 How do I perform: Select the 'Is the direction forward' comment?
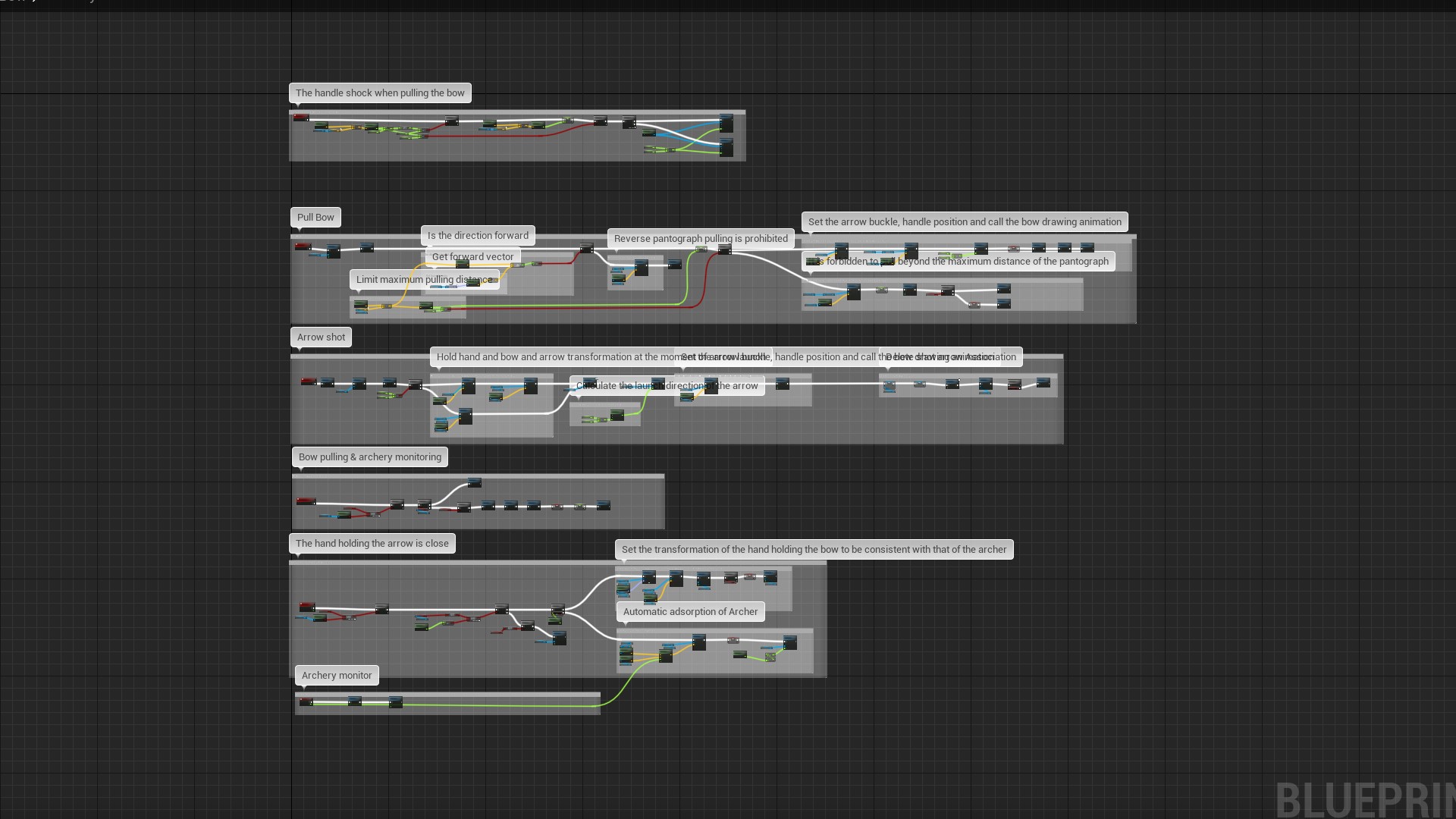(478, 236)
